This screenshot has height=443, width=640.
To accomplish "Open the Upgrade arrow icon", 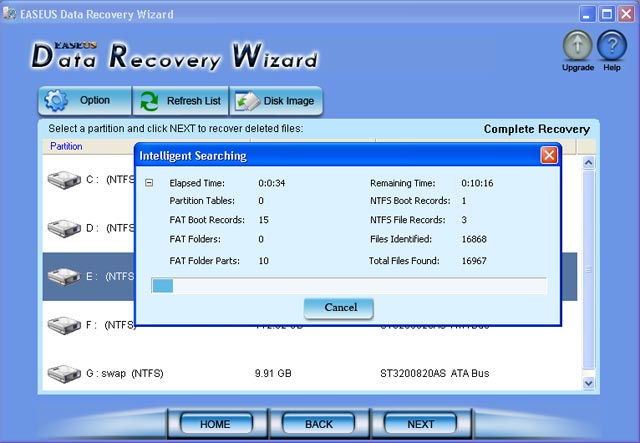I will (578, 46).
